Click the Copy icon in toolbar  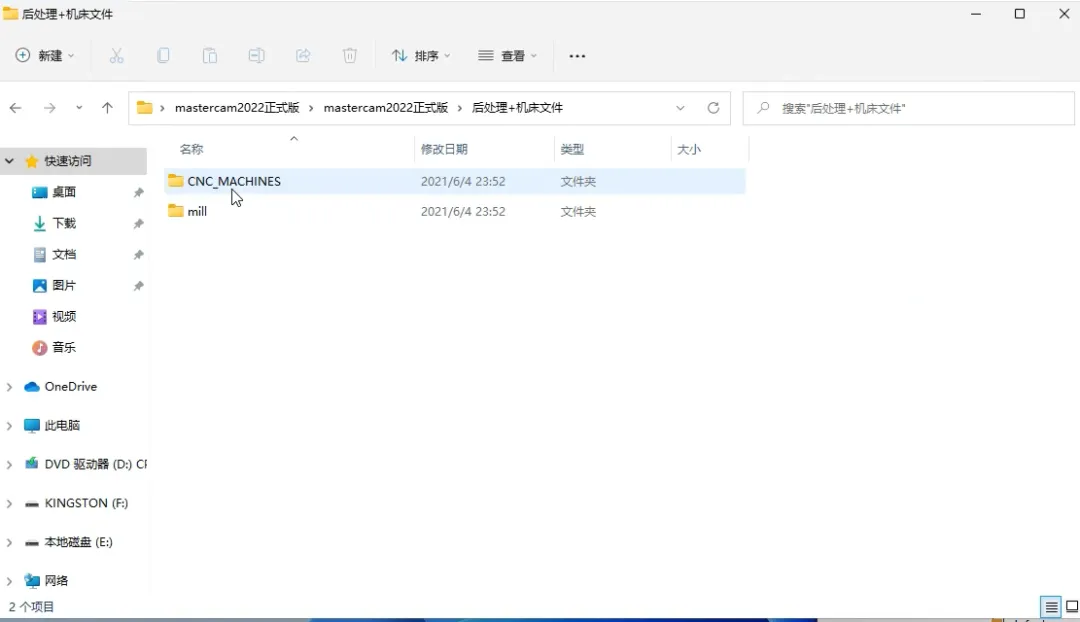point(163,56)
